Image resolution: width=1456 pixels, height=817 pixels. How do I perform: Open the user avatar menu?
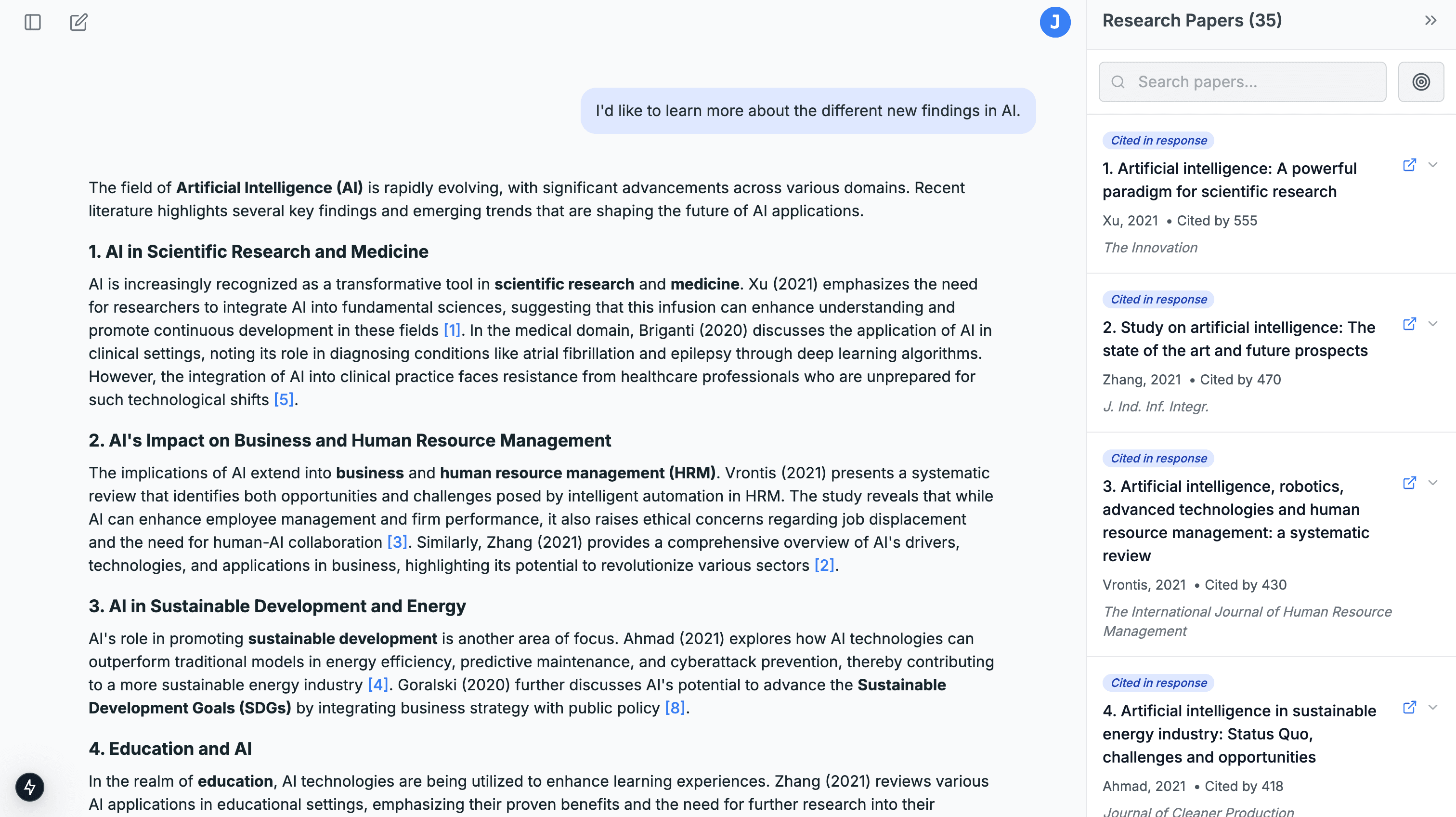(x=1055, y=22)
